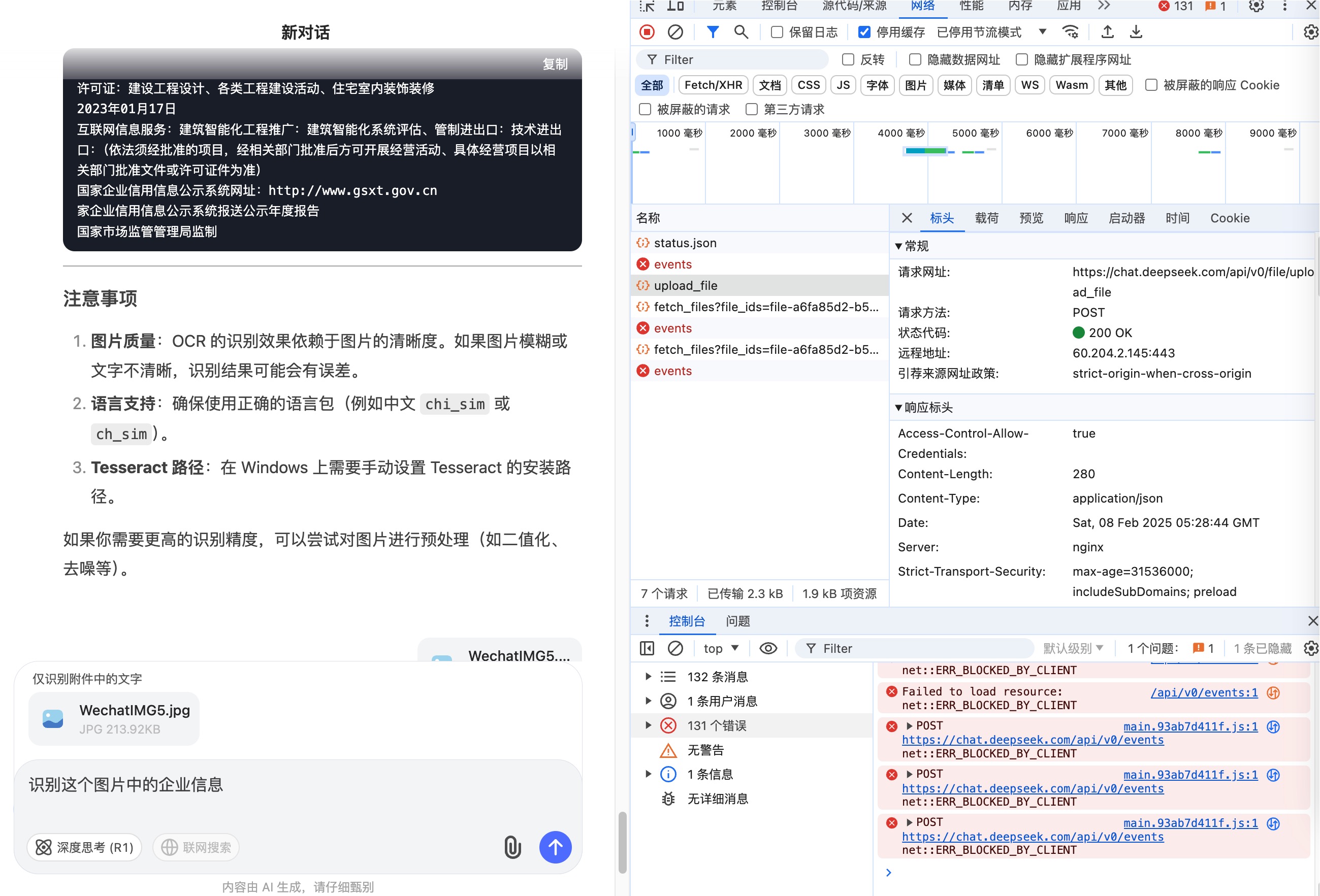Open DevTools settings gear at top
The width and height of the screenshot is (1320, 896).
1256,6
